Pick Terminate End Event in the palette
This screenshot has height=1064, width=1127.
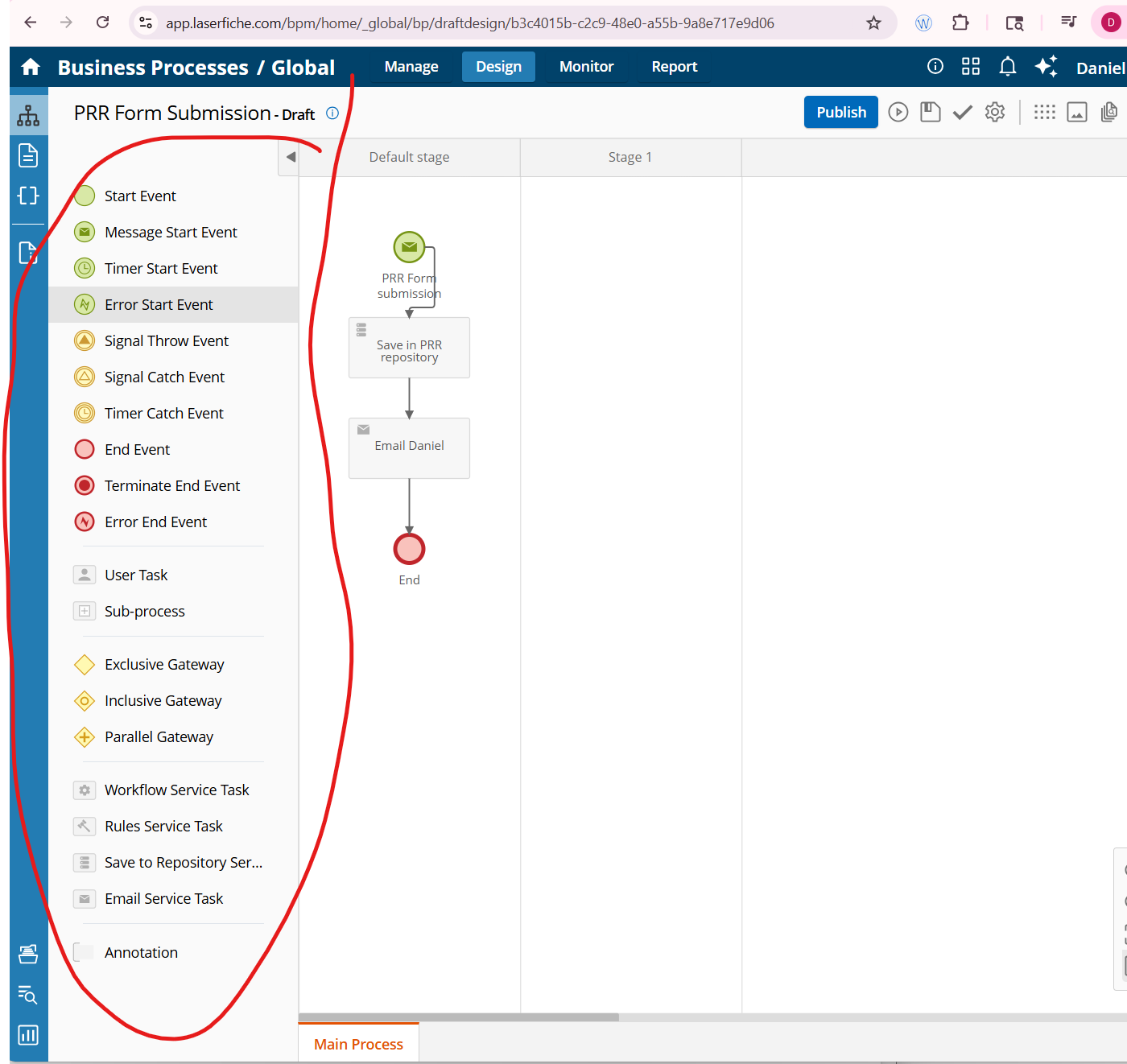coord(173,485)
